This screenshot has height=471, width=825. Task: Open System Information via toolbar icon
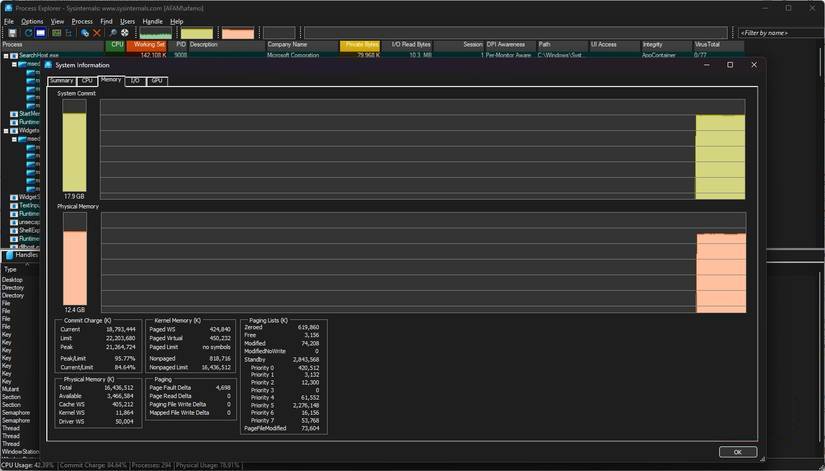[x=43, y=33]
